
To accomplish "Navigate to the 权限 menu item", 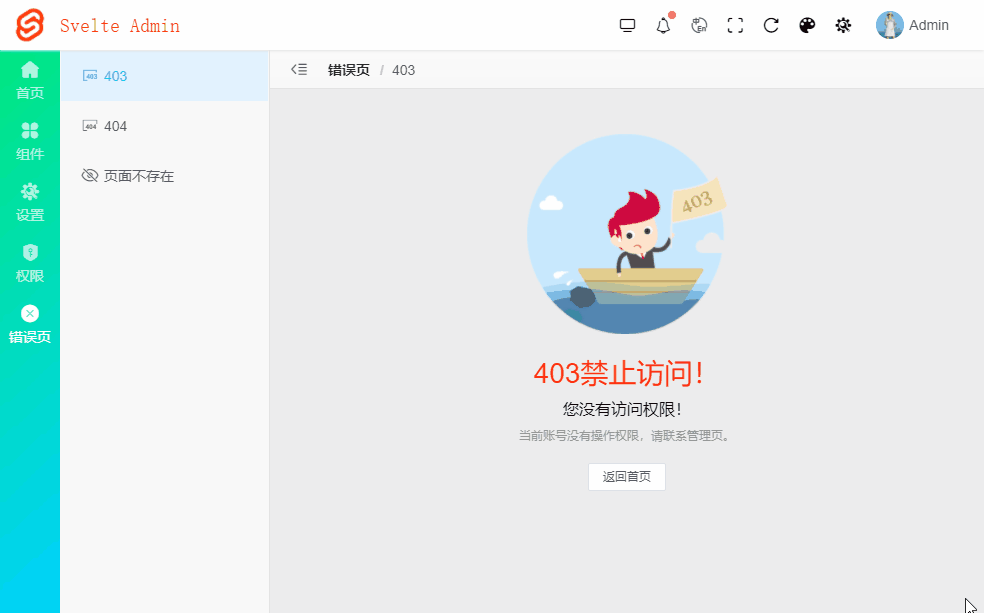I will [29, 263].
